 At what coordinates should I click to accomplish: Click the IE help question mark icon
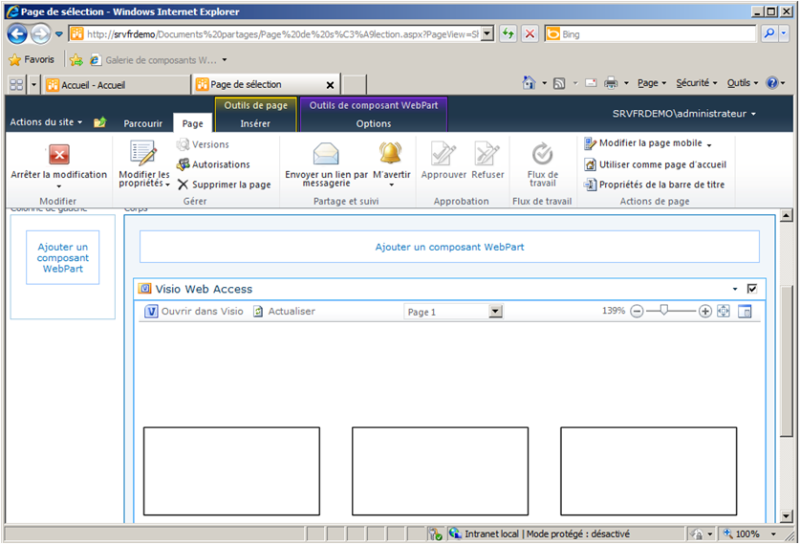pyautogui.click(x=772, y=83)
